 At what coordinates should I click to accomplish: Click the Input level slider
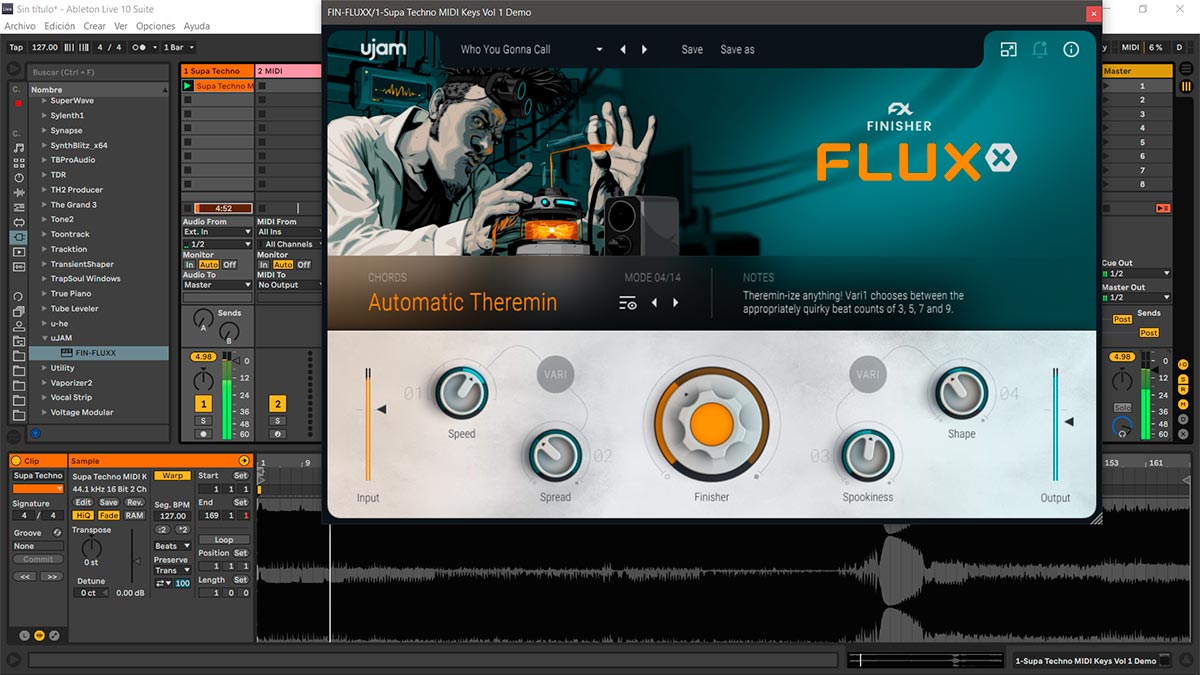(369, 424)
